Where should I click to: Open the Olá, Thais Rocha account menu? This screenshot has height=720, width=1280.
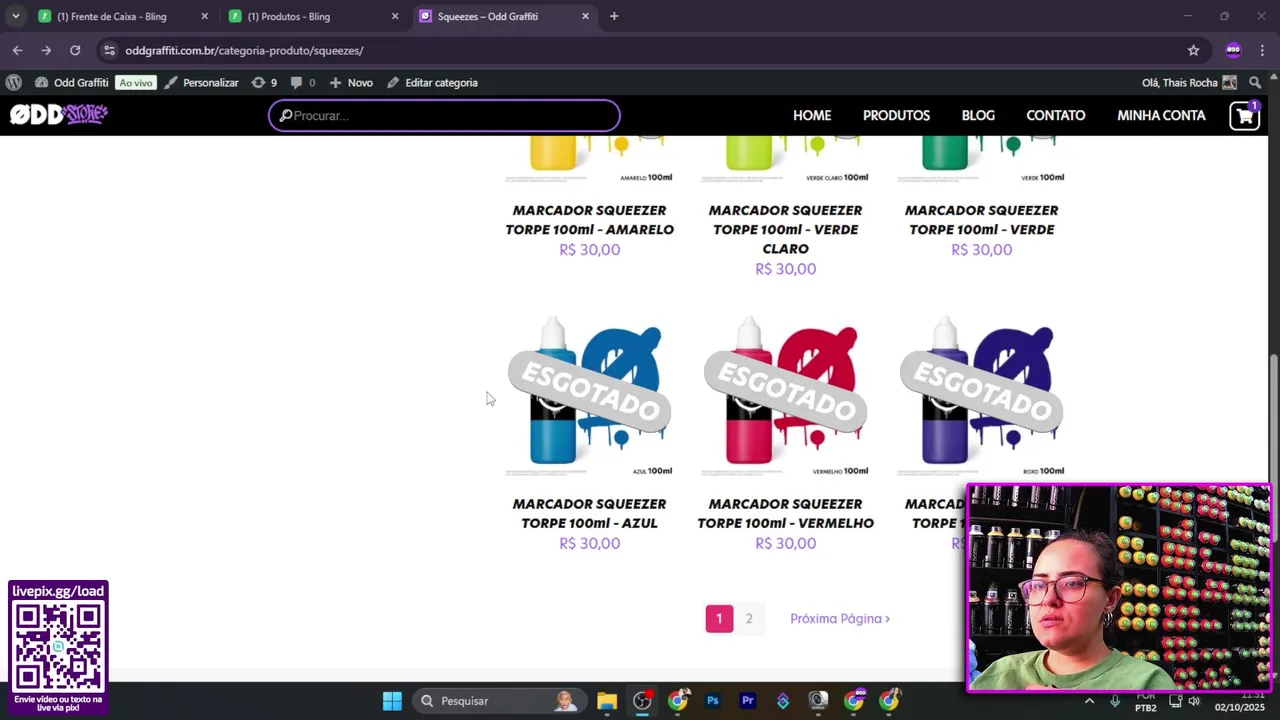[1189, 83]
